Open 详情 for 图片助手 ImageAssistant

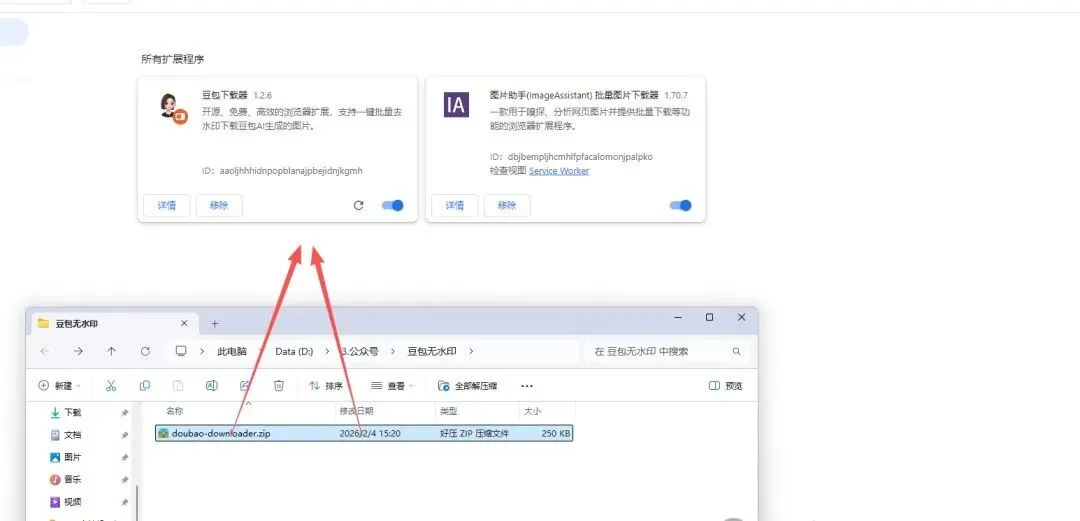455,205
